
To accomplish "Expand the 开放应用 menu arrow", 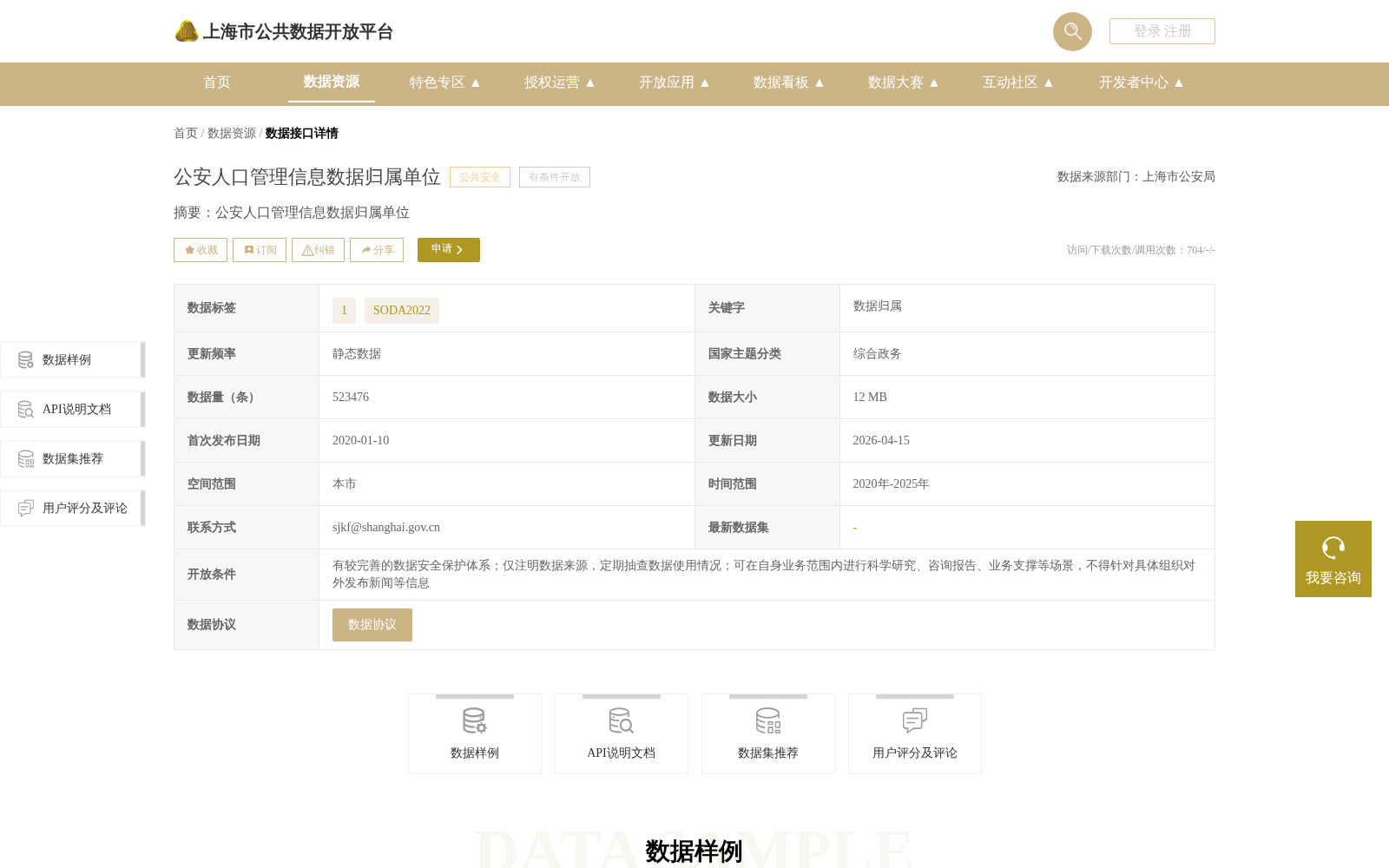I will pyautogui.click(x=705, y=82).
